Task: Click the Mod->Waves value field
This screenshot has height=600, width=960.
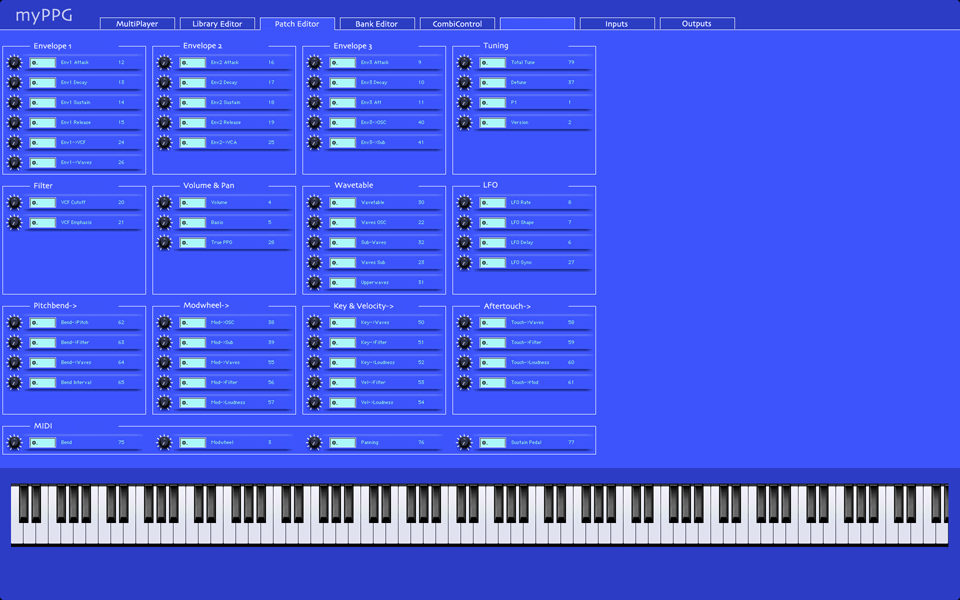Action: click(x=193, y=363)
